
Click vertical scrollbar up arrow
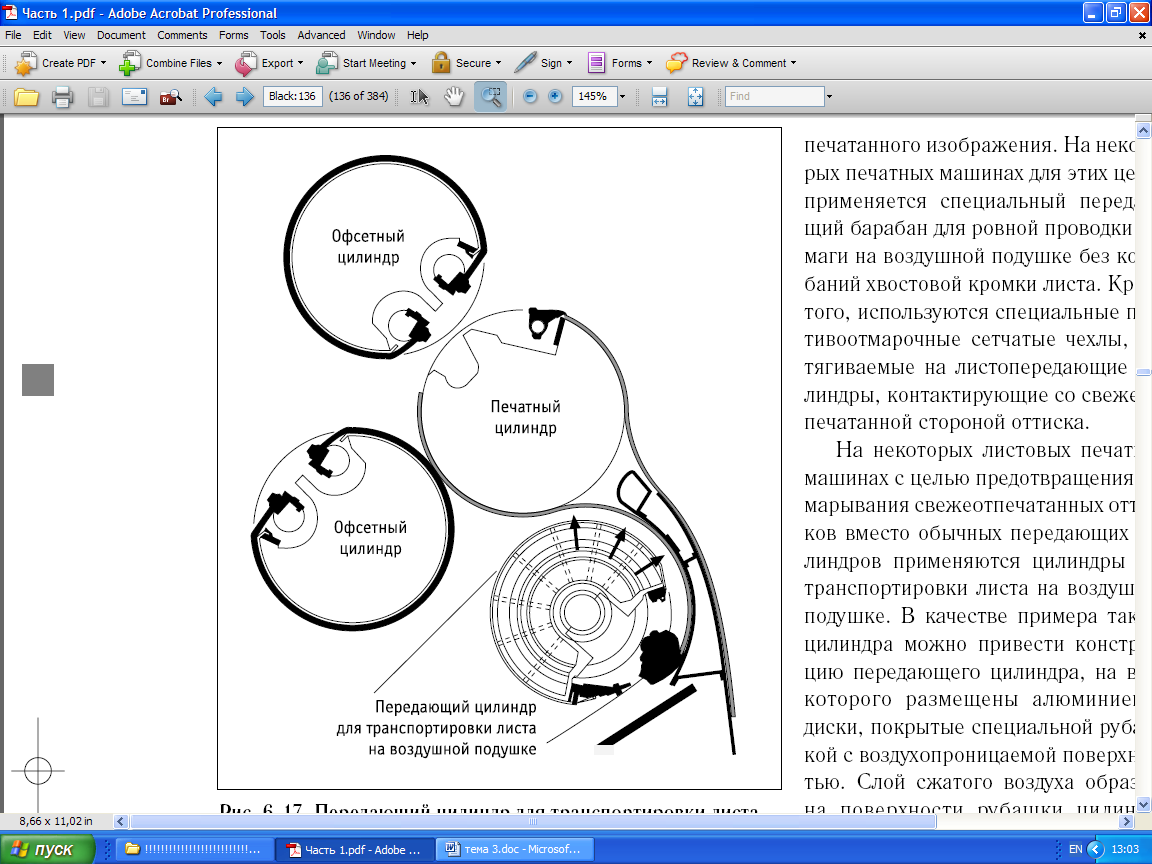pos(1143,131)
